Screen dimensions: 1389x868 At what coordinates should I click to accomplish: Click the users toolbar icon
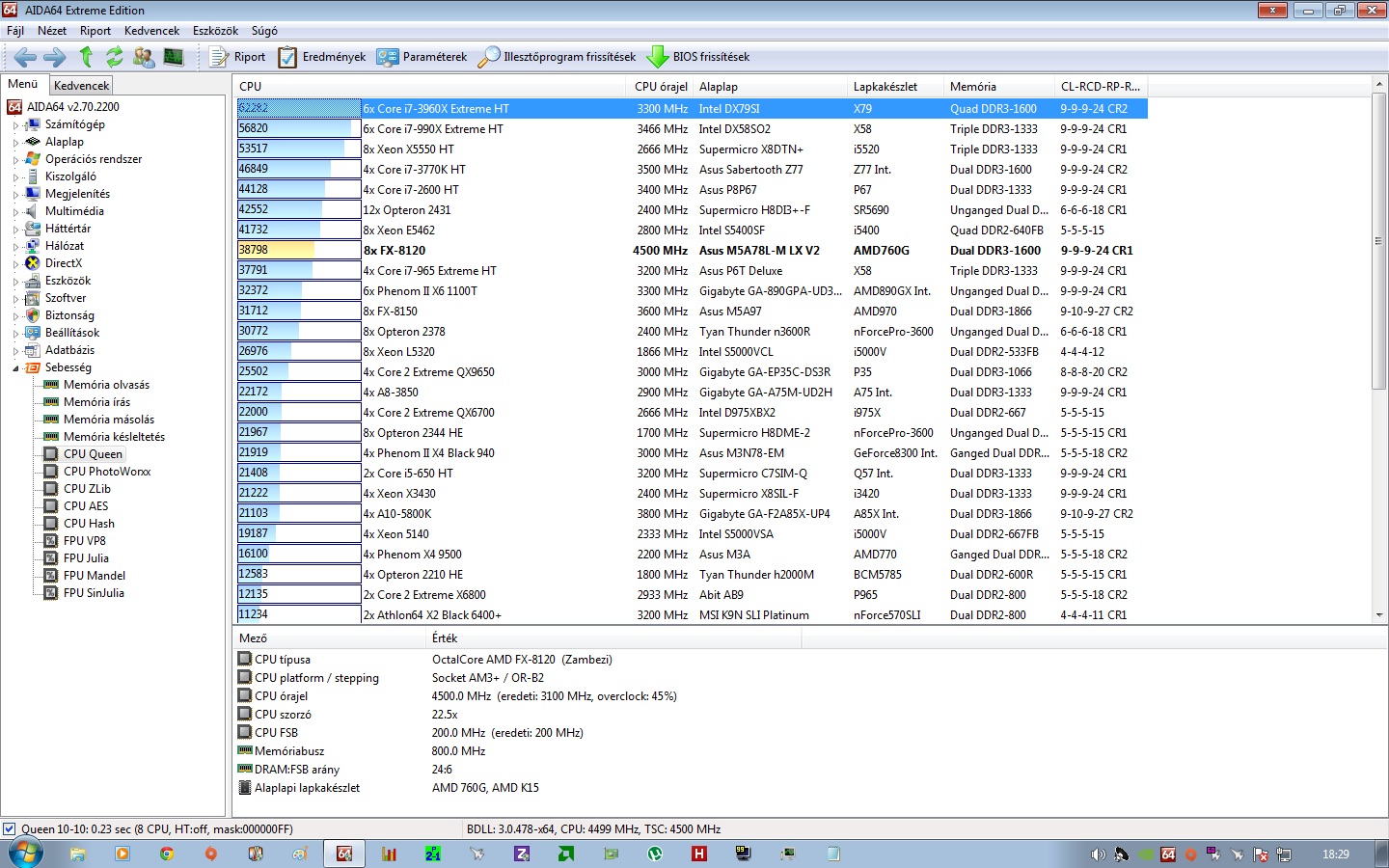click(144, 57)
